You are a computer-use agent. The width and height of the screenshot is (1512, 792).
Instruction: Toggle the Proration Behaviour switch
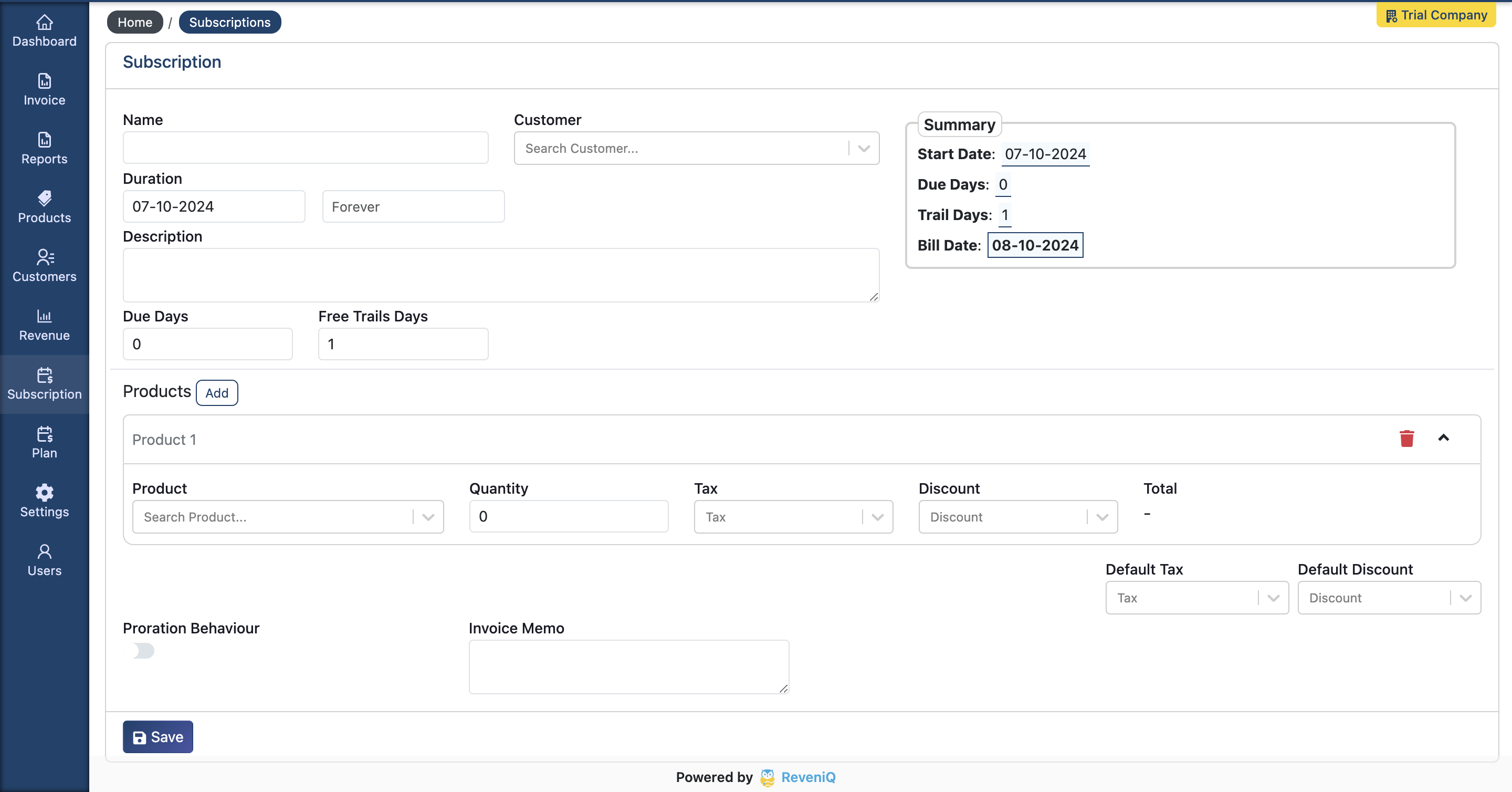(139, 651)
